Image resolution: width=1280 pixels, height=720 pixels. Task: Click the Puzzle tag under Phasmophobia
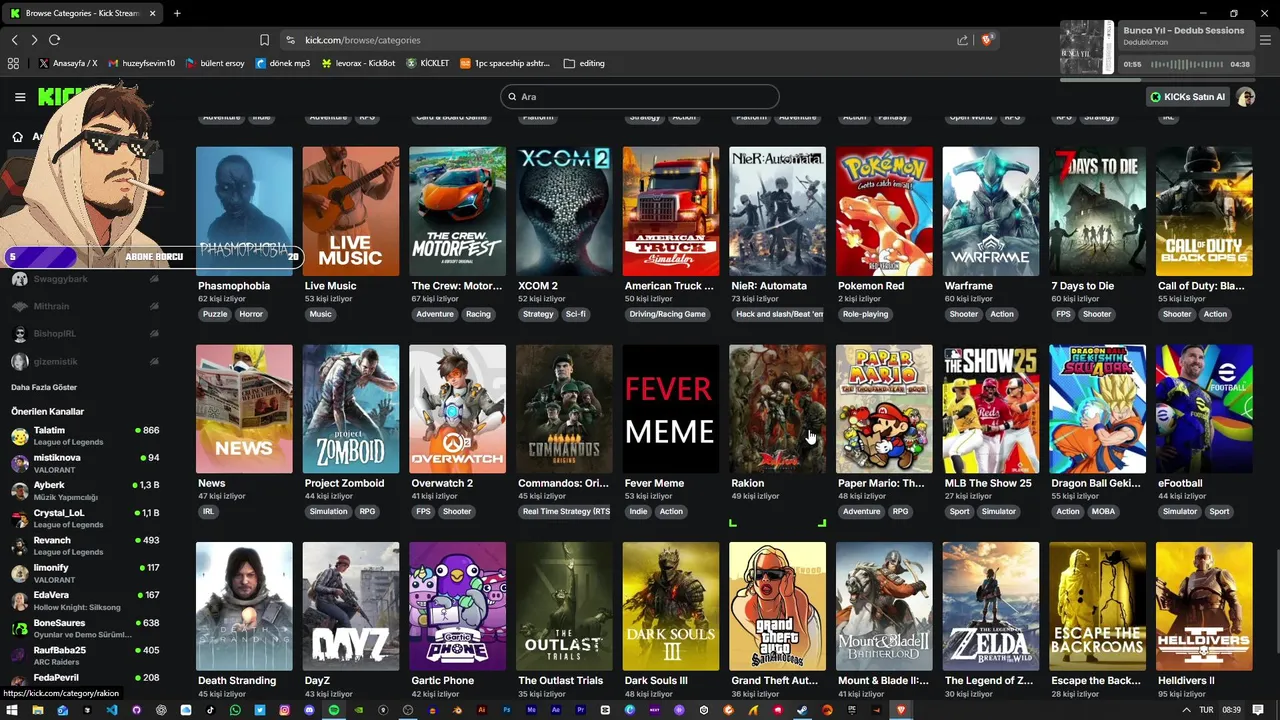pyautogui.click(x=215, y=314)
